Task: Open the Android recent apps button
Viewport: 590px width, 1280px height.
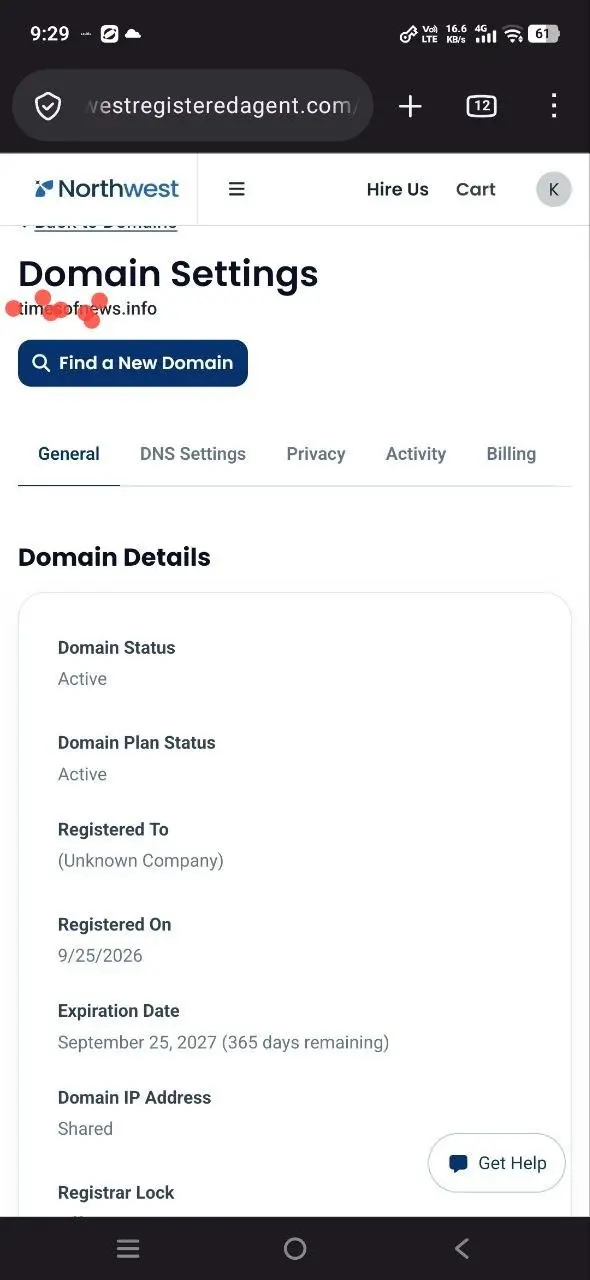Action: click(x=128, y=1248)
